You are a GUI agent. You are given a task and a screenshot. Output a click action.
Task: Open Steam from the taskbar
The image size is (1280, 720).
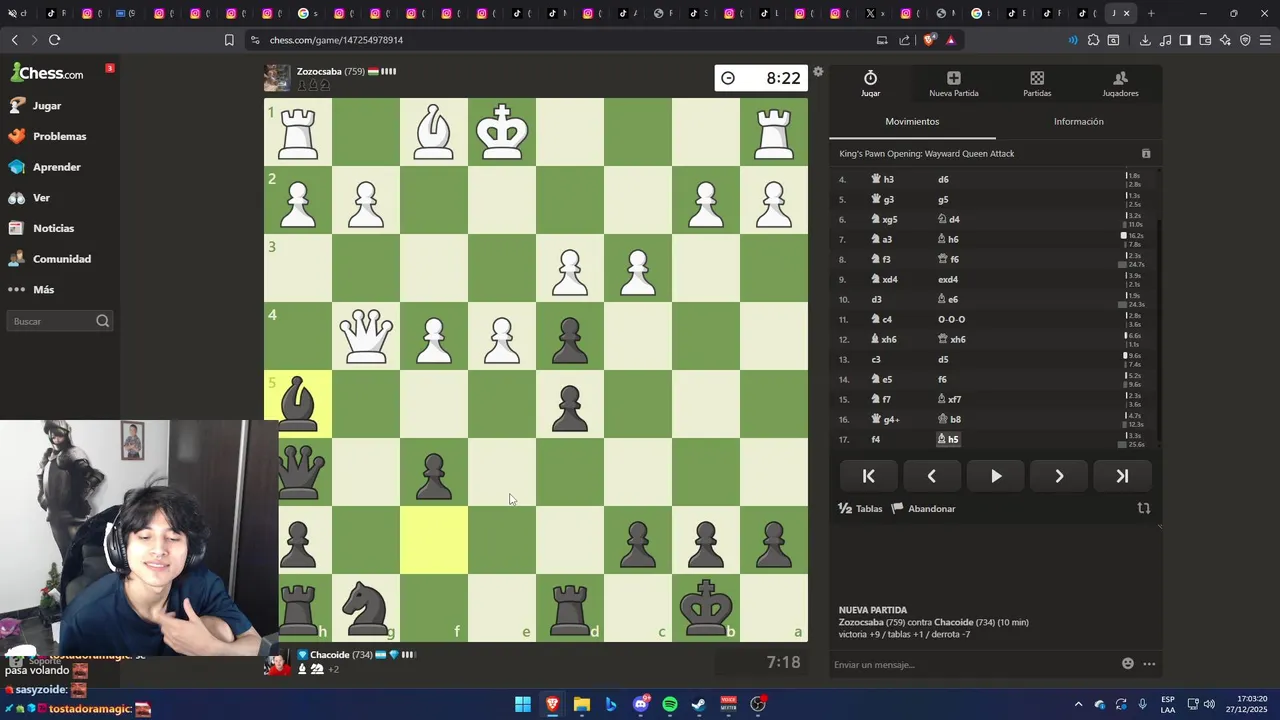coord(699,704)
